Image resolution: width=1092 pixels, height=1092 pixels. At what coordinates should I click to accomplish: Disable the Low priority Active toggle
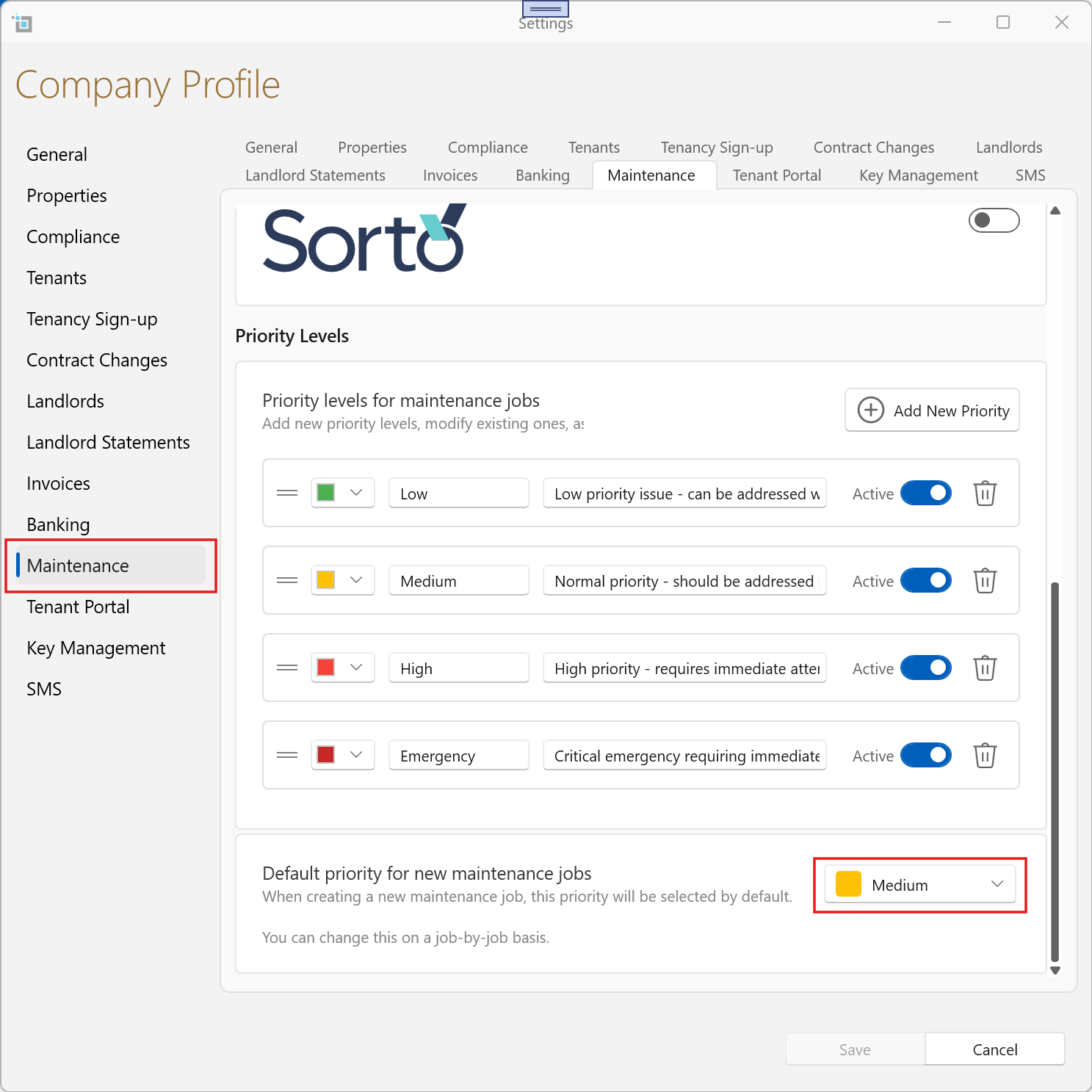coord(925,493)
